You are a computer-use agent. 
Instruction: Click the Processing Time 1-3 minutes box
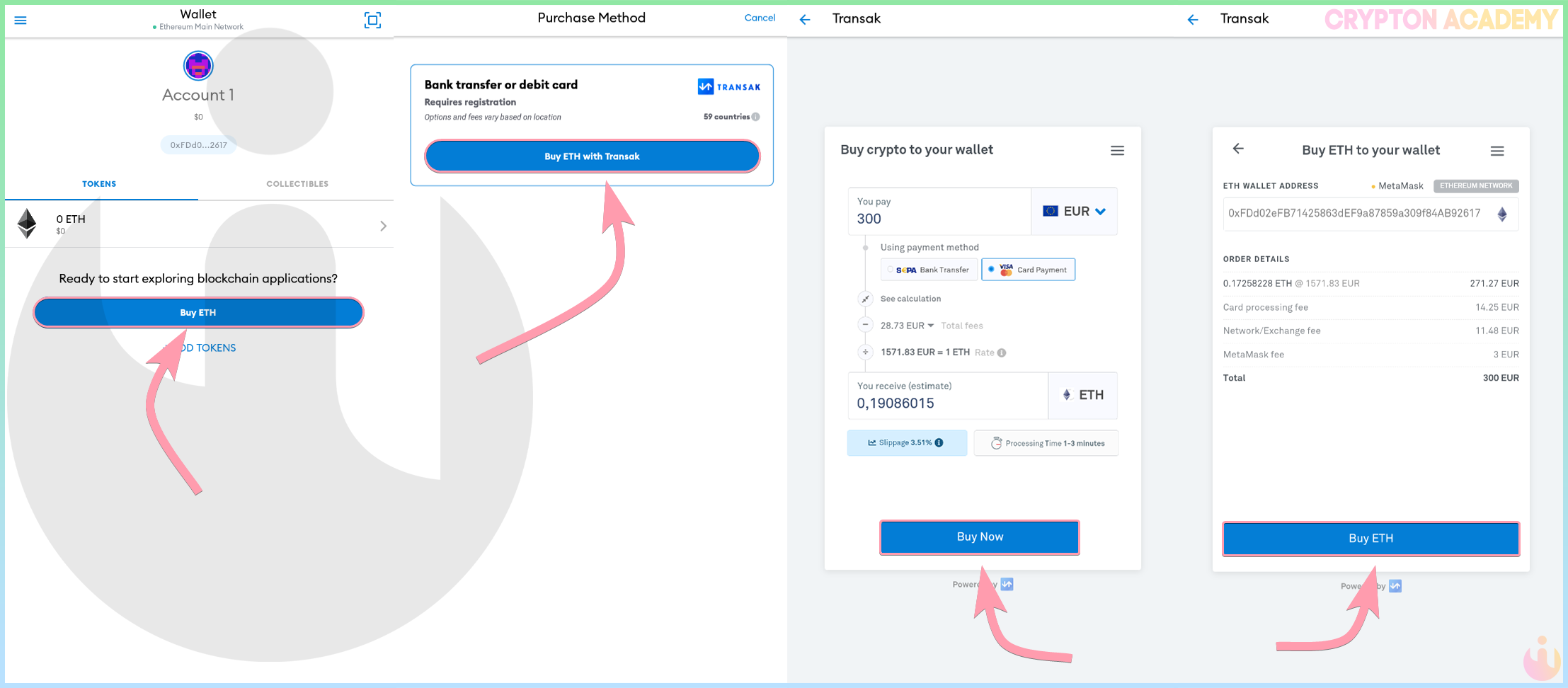[x=1046, y=443]
